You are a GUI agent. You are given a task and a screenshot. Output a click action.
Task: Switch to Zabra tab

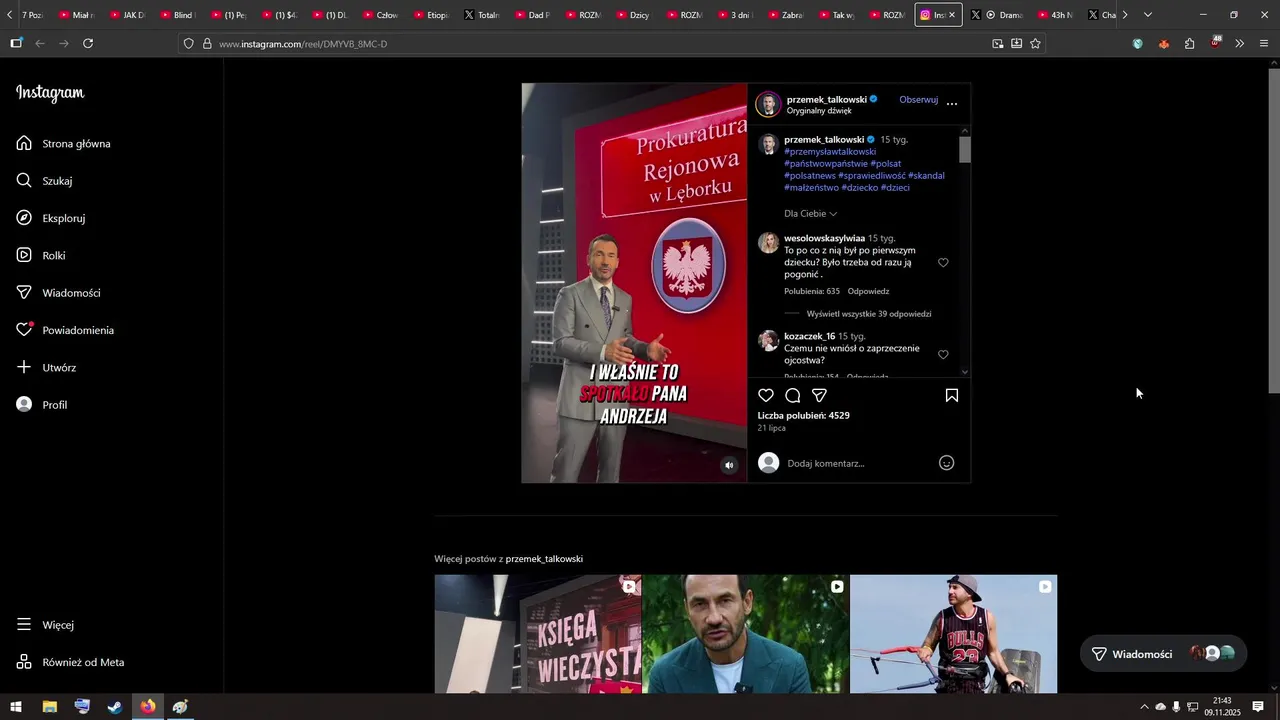pos(785,15)
